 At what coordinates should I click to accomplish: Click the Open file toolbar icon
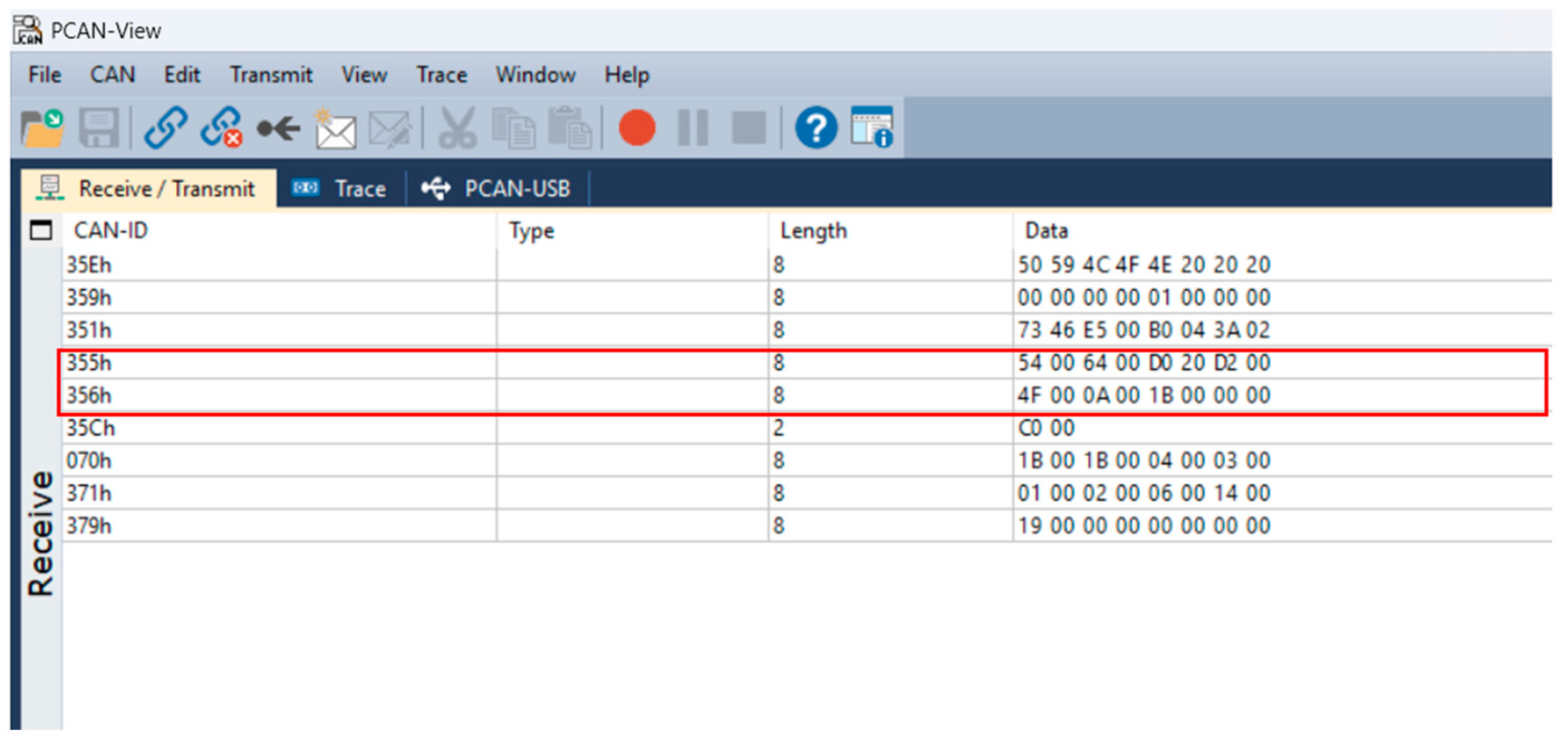coord(42,128)
